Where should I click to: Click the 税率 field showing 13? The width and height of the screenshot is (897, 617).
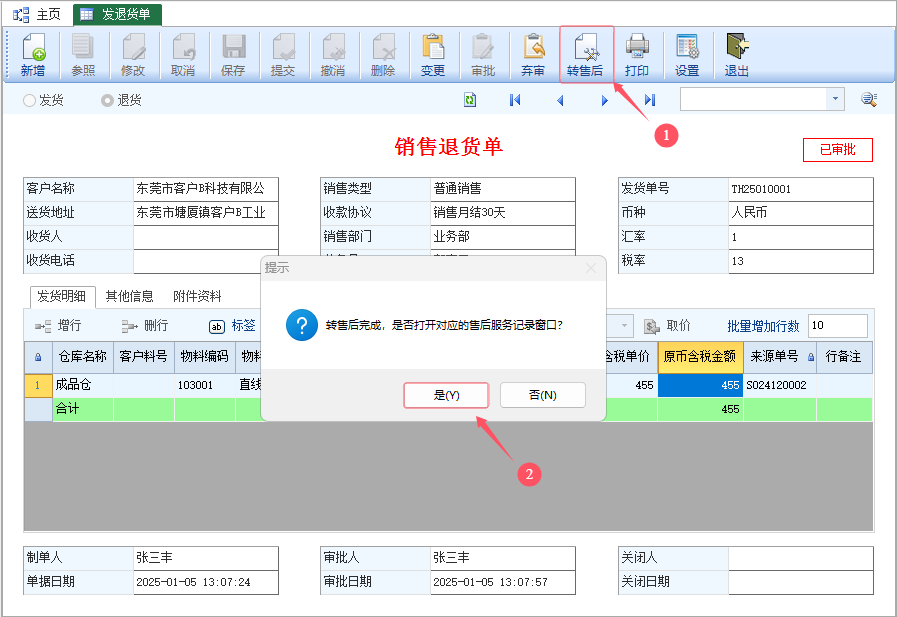[801, 261]
